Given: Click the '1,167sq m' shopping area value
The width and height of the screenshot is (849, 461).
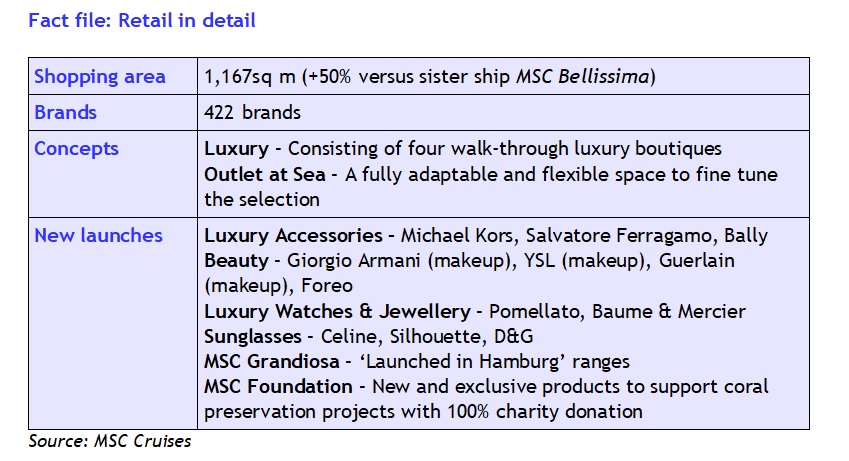Looking at the screenshot, I should pos(250,76).
